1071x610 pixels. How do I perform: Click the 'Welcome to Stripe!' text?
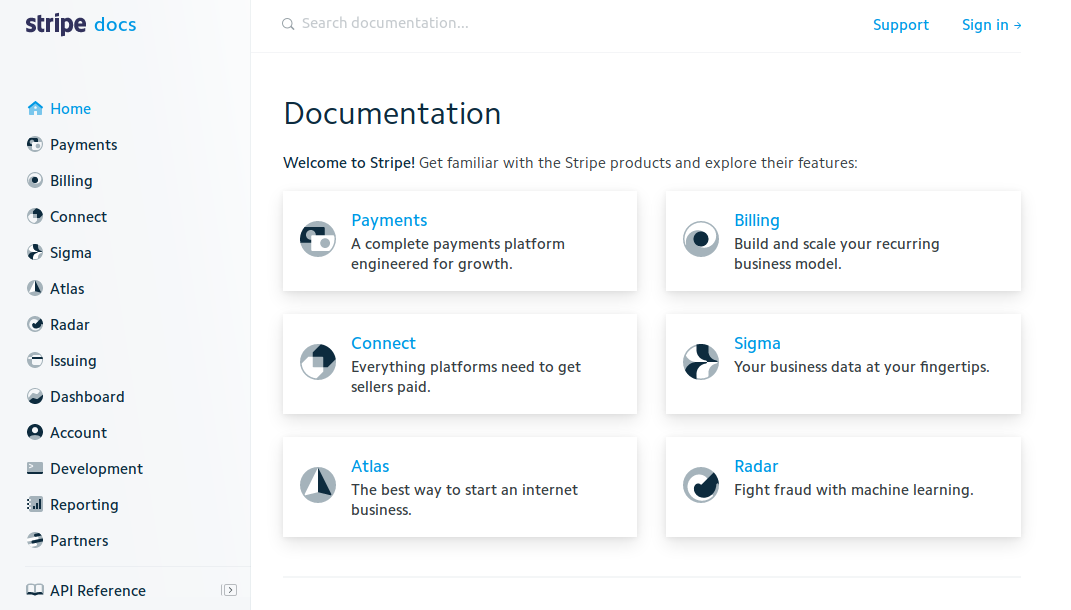[x=349, y=163]
